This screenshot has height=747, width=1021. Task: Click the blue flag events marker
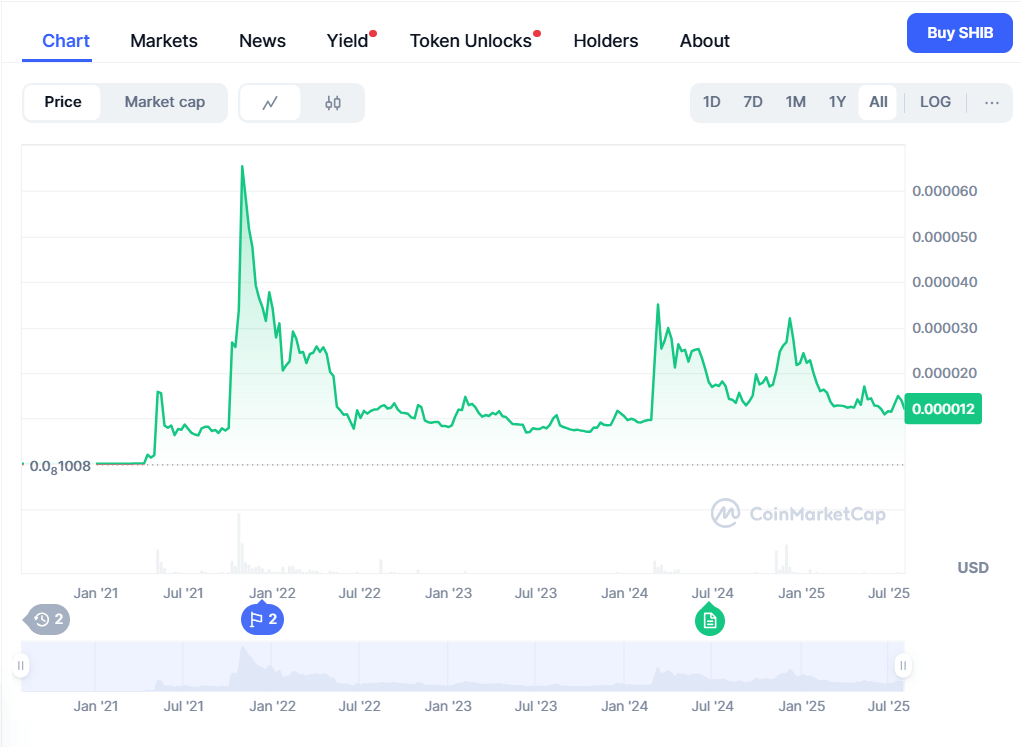pyautogui.click(x=263, y=620)
